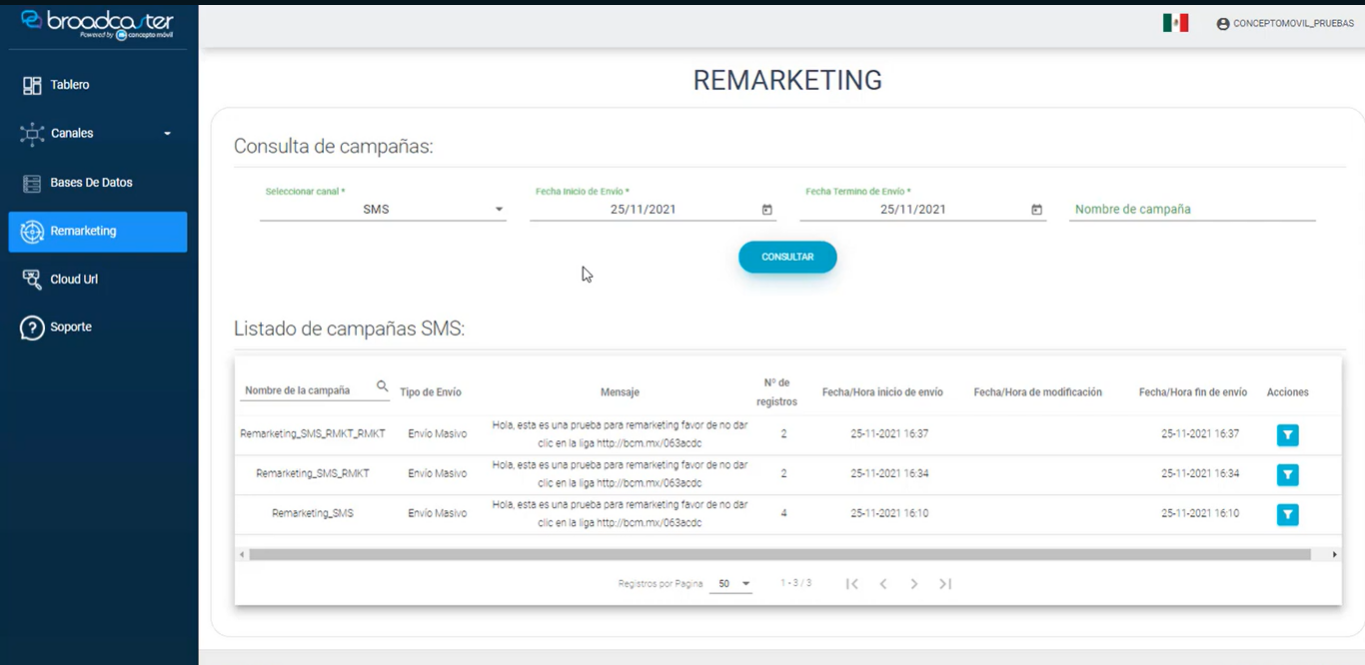Click the Acciones column header
The height and width of the screenshot is (665, 1365).
pos(1288,392)
